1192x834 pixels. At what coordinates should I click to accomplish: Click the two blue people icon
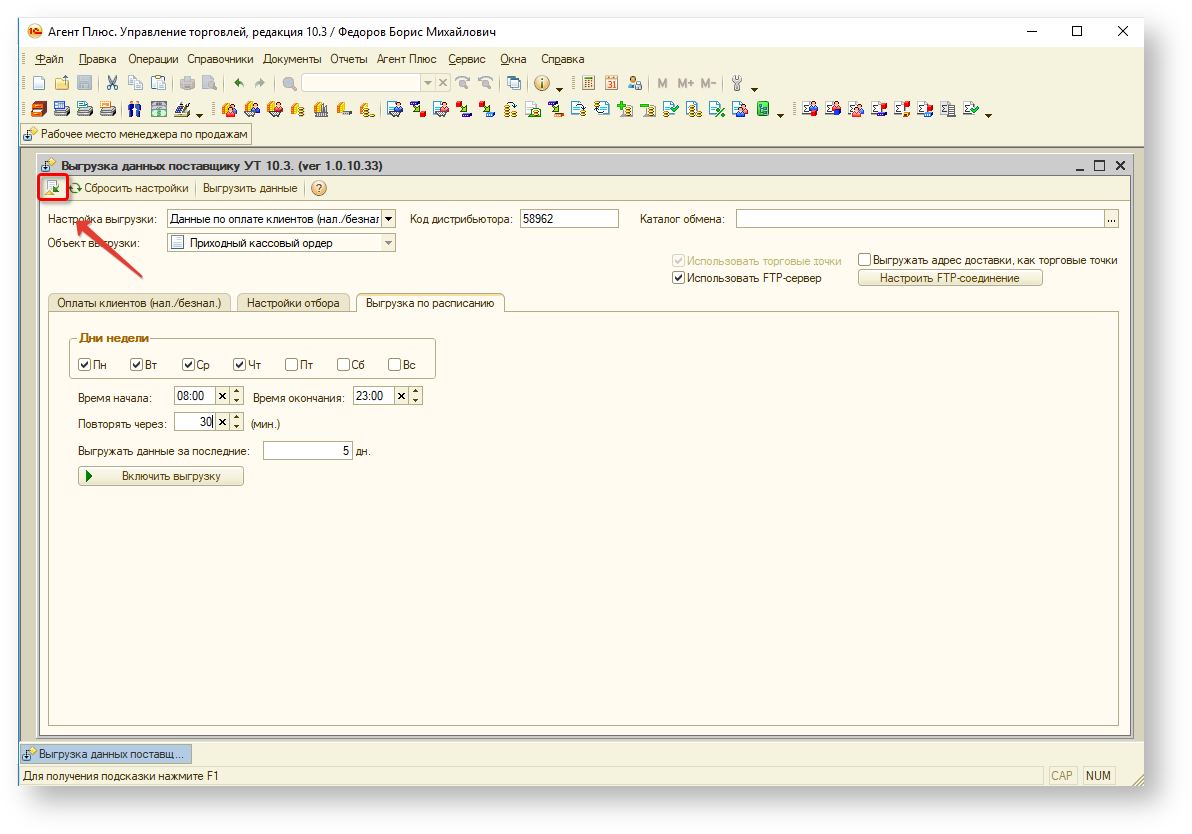click(135, 109)
